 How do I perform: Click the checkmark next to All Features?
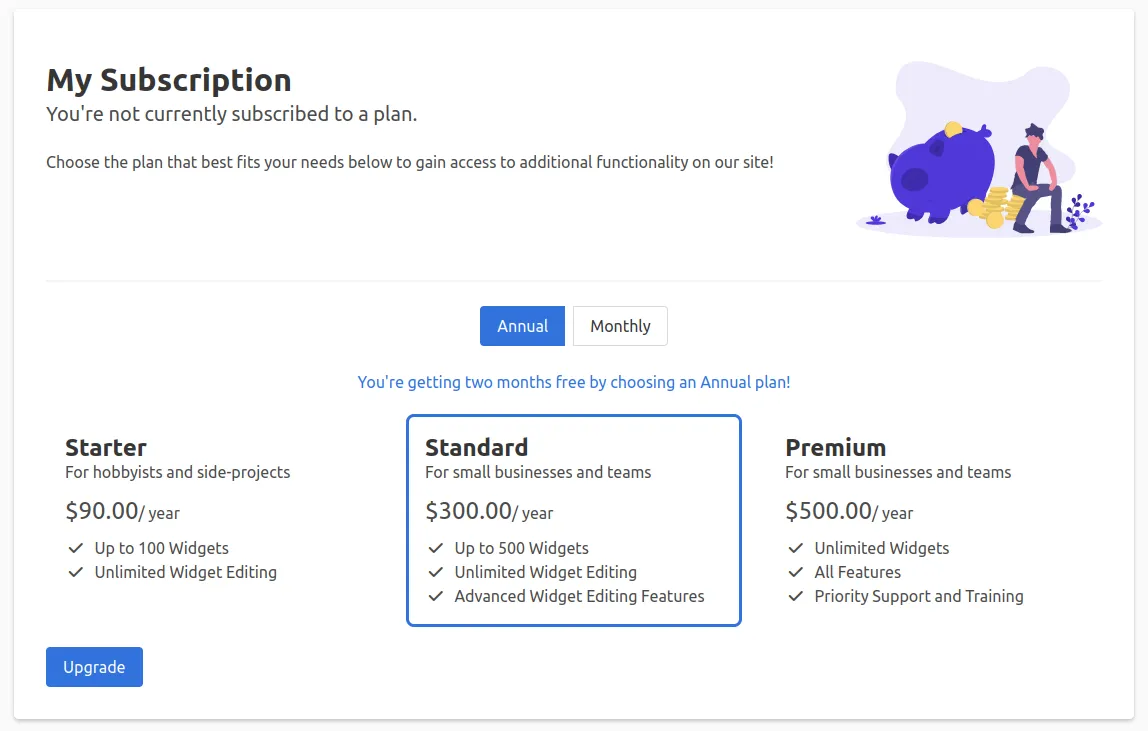(795, 572)
